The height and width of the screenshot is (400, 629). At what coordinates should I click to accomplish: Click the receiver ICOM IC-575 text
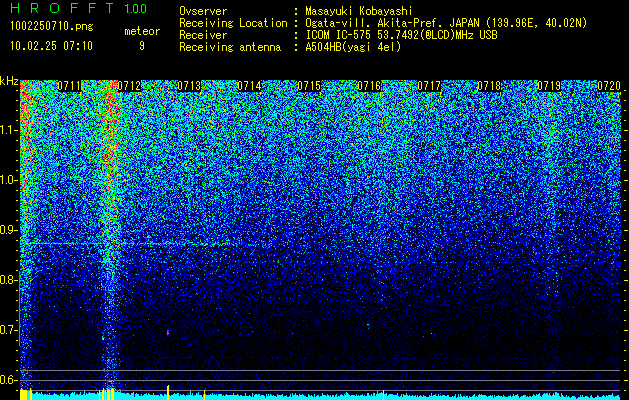click(340, 35)
